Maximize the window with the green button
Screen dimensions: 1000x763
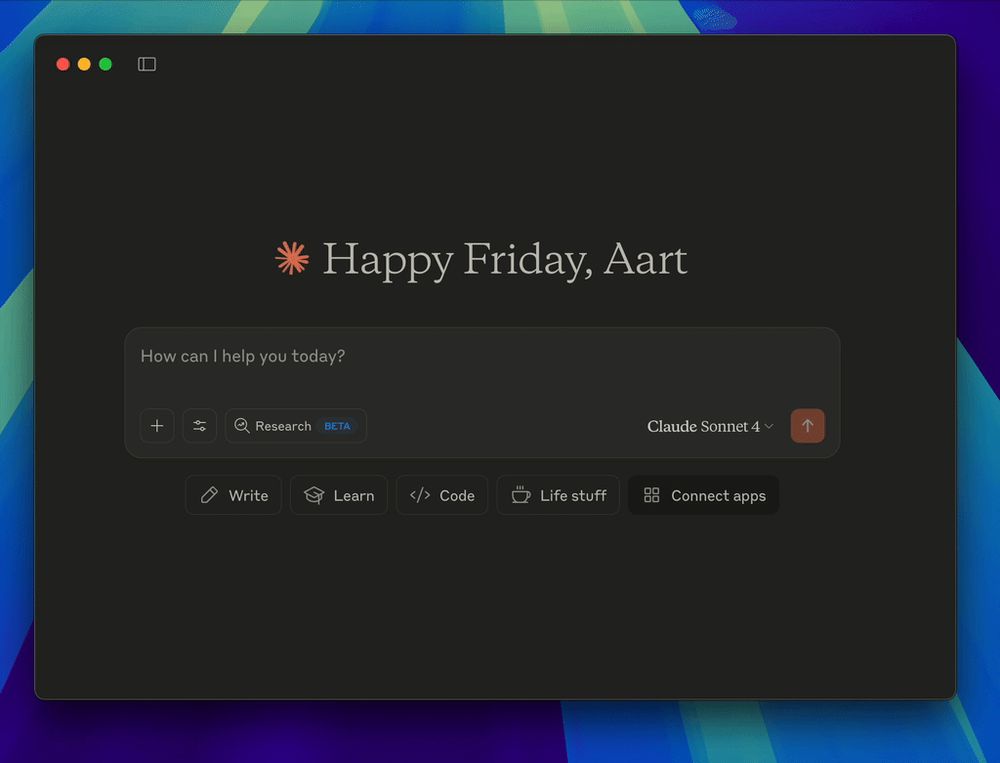[106, 64]
